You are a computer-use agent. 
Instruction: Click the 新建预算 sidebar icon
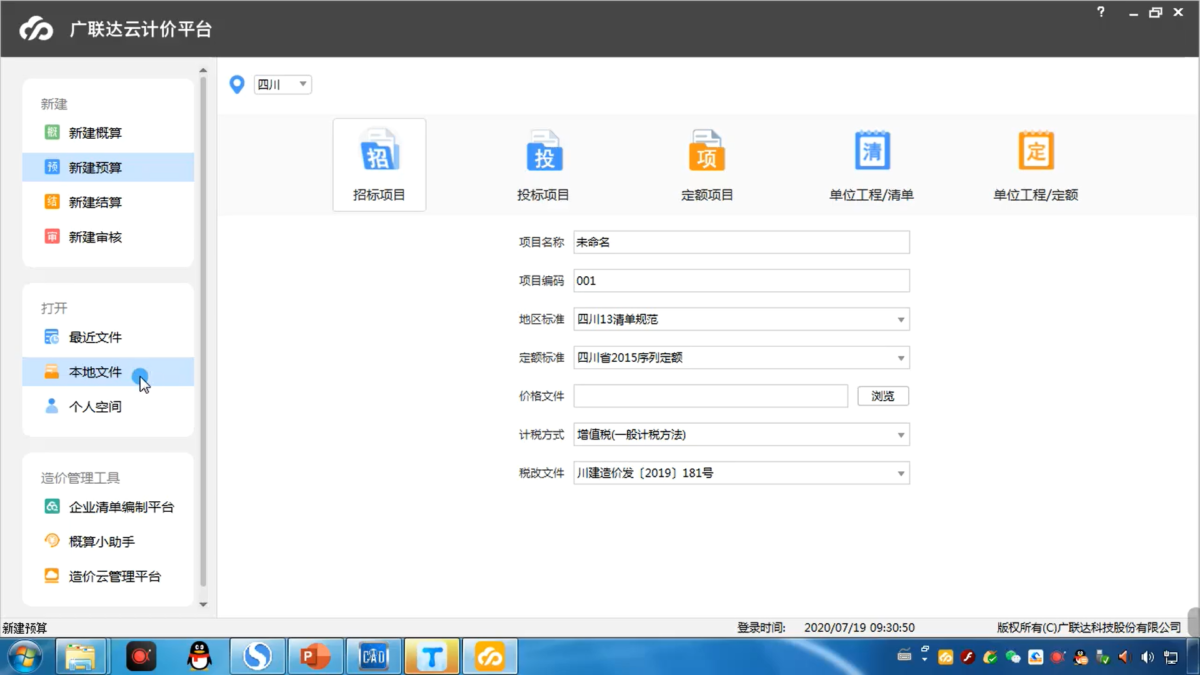(52, 167)
